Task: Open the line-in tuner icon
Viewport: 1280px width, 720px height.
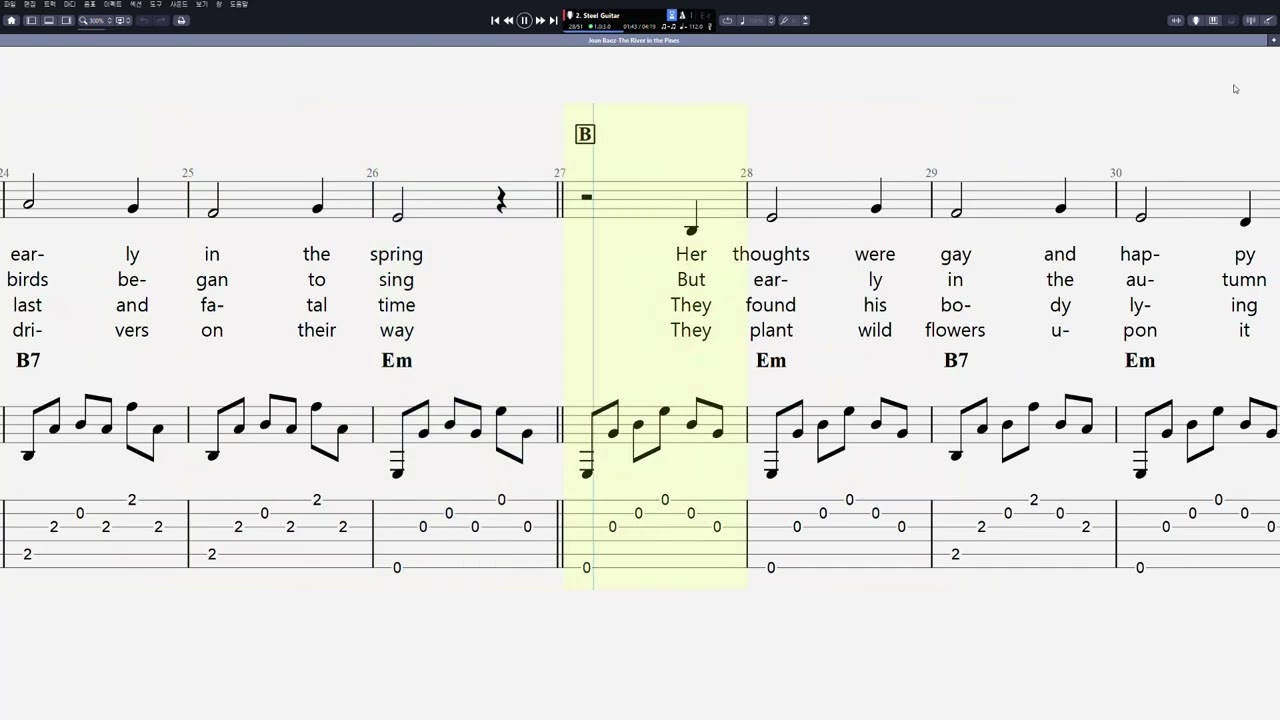Action: point(785,20)
